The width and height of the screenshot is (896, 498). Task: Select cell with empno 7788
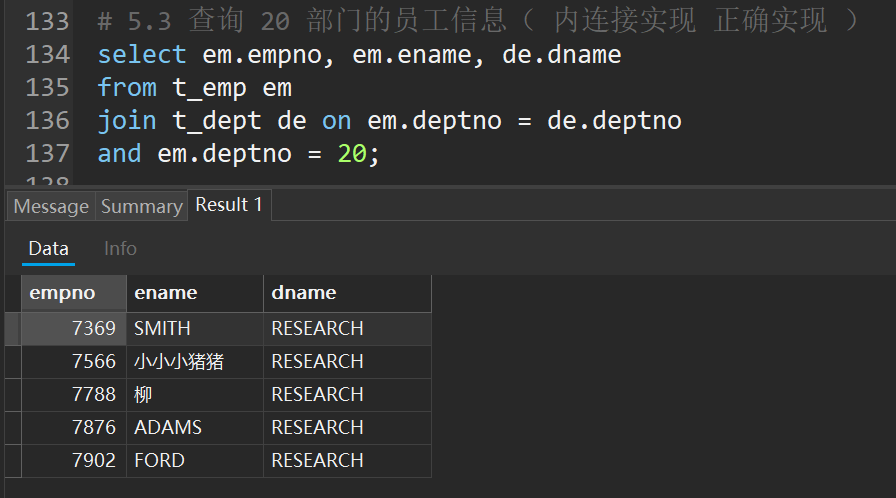pyautogui.click(x=74, y=395)
